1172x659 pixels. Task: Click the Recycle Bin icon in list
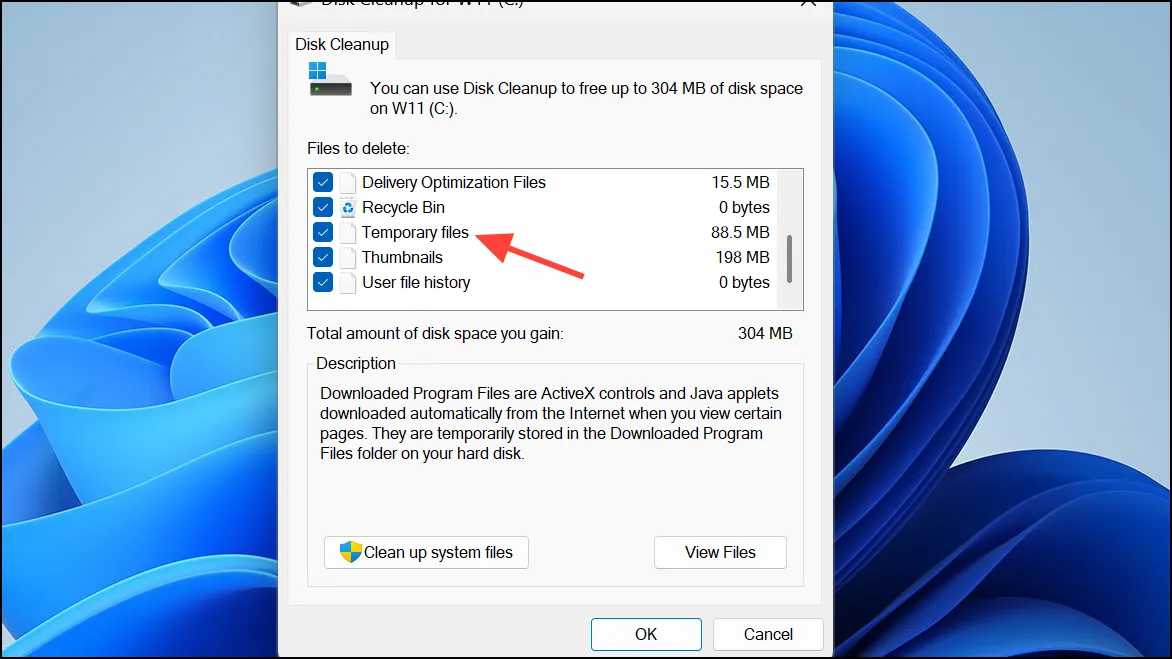pos(348,208)
